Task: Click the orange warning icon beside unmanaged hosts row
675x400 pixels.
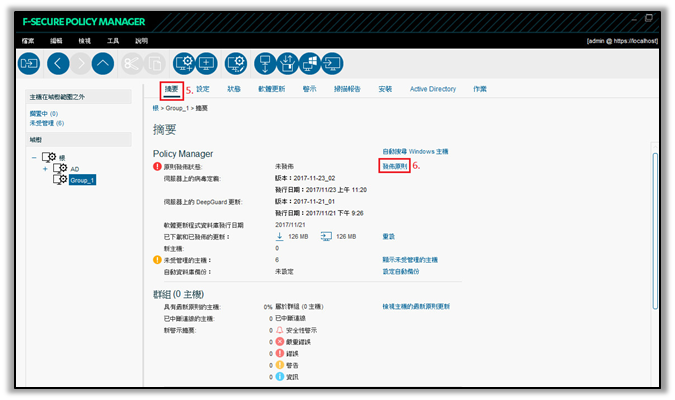Action: pyautogui.click(x=157, y=260)
